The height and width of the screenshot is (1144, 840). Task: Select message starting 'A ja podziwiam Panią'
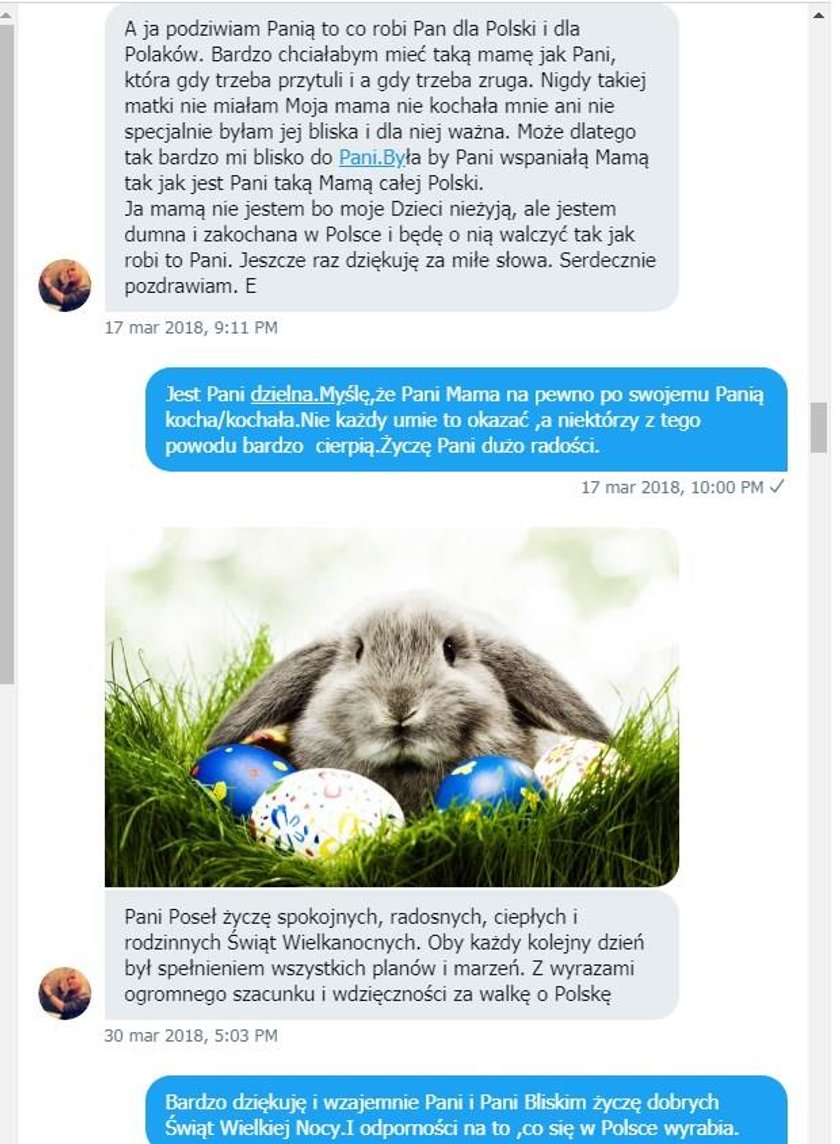tap(392, 157)
